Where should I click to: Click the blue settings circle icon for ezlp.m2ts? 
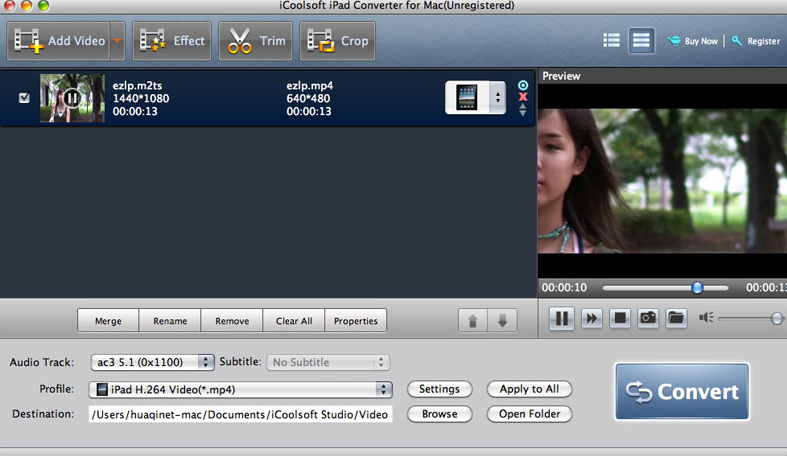tap(523, 85)
